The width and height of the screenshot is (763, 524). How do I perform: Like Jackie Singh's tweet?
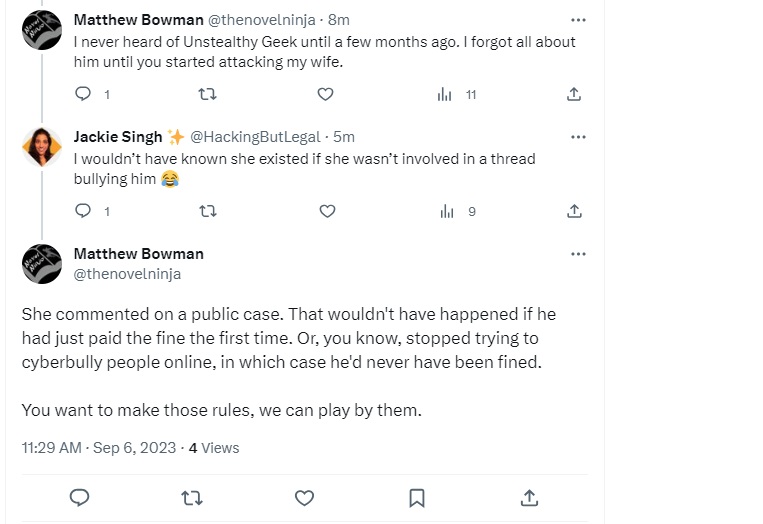pos(326,211)
